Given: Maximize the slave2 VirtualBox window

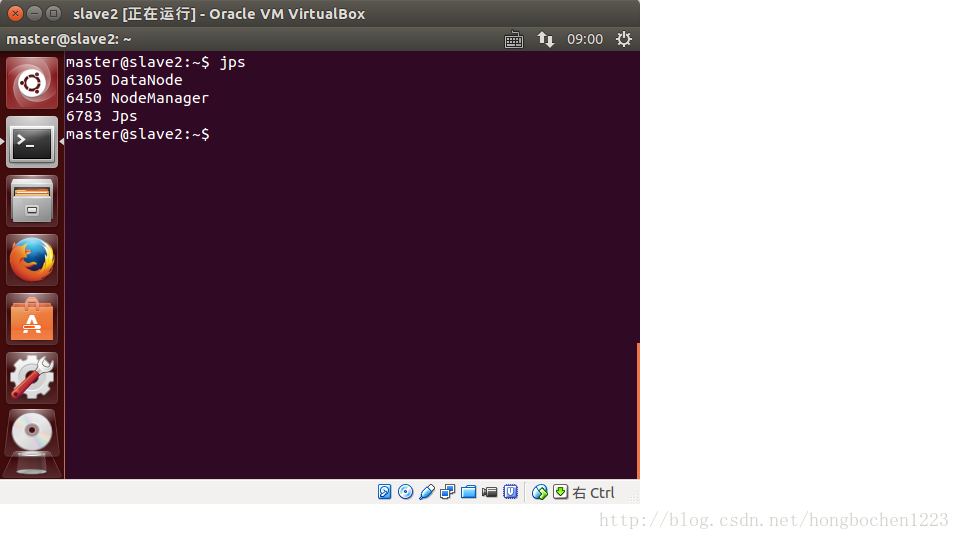Looking at the screenshot, I should [54, 13].
